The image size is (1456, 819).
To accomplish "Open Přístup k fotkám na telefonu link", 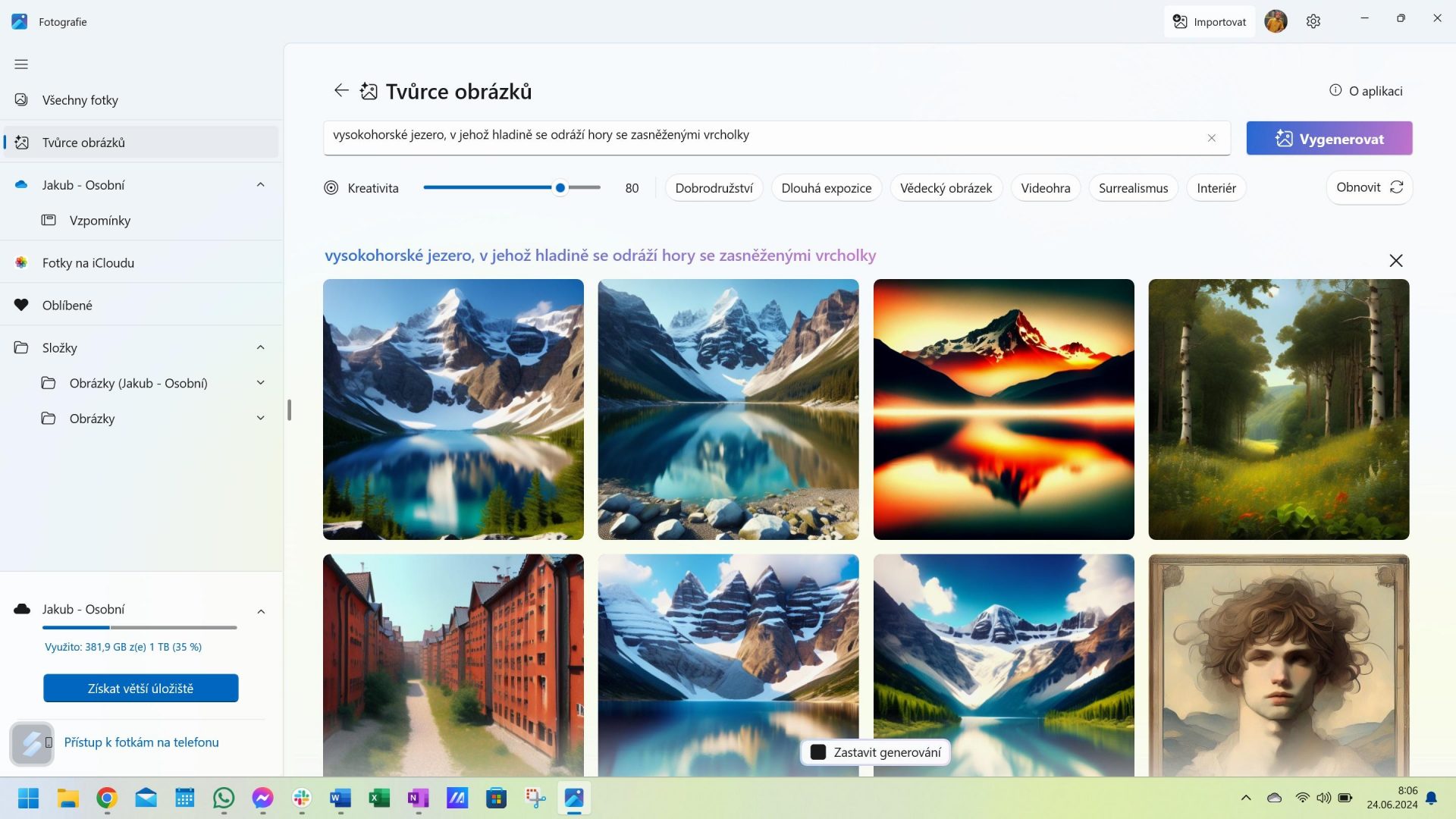I will click(x=141, y=742).
